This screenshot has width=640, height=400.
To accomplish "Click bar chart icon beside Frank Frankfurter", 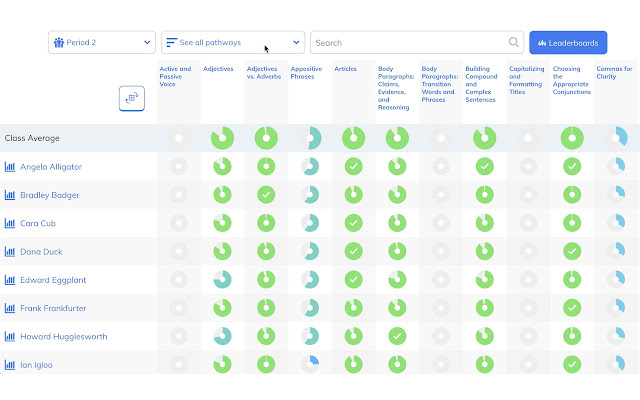I will tap(10, 308).
